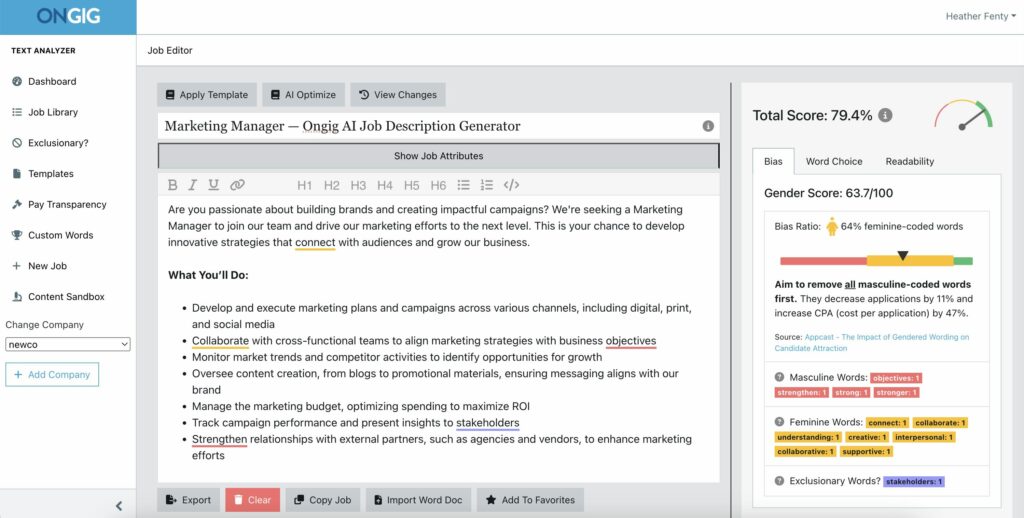Click the masculine word tag 'stronger: 1'
The image size is (1024, 518).
pos(896,393)
